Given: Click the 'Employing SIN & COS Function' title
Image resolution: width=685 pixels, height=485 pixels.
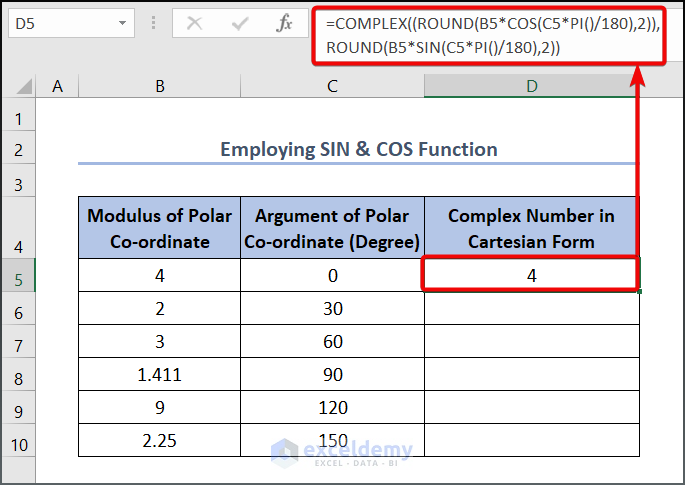Looking at the screenshot, I should [359, 149].
